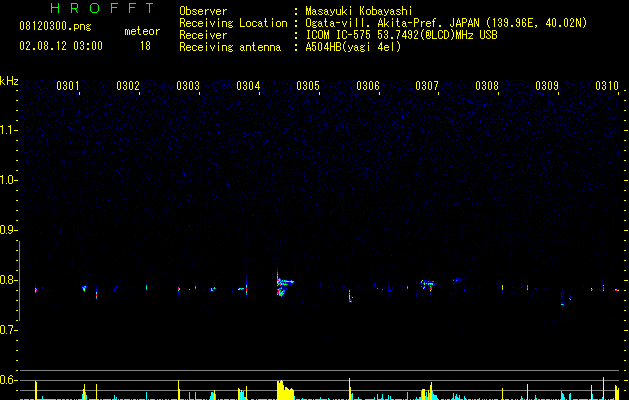Click the tall yellow intensity peak after 0304
The image size is (629, 400).
(x=285, y=390)
